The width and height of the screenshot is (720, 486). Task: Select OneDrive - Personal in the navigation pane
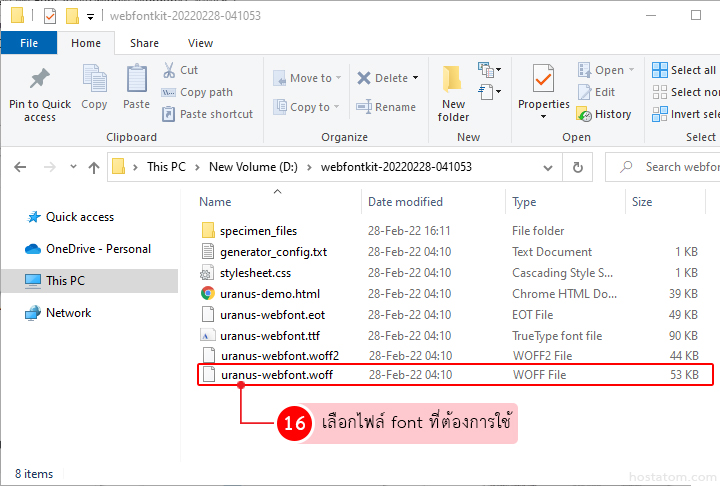tap(98, 249)
